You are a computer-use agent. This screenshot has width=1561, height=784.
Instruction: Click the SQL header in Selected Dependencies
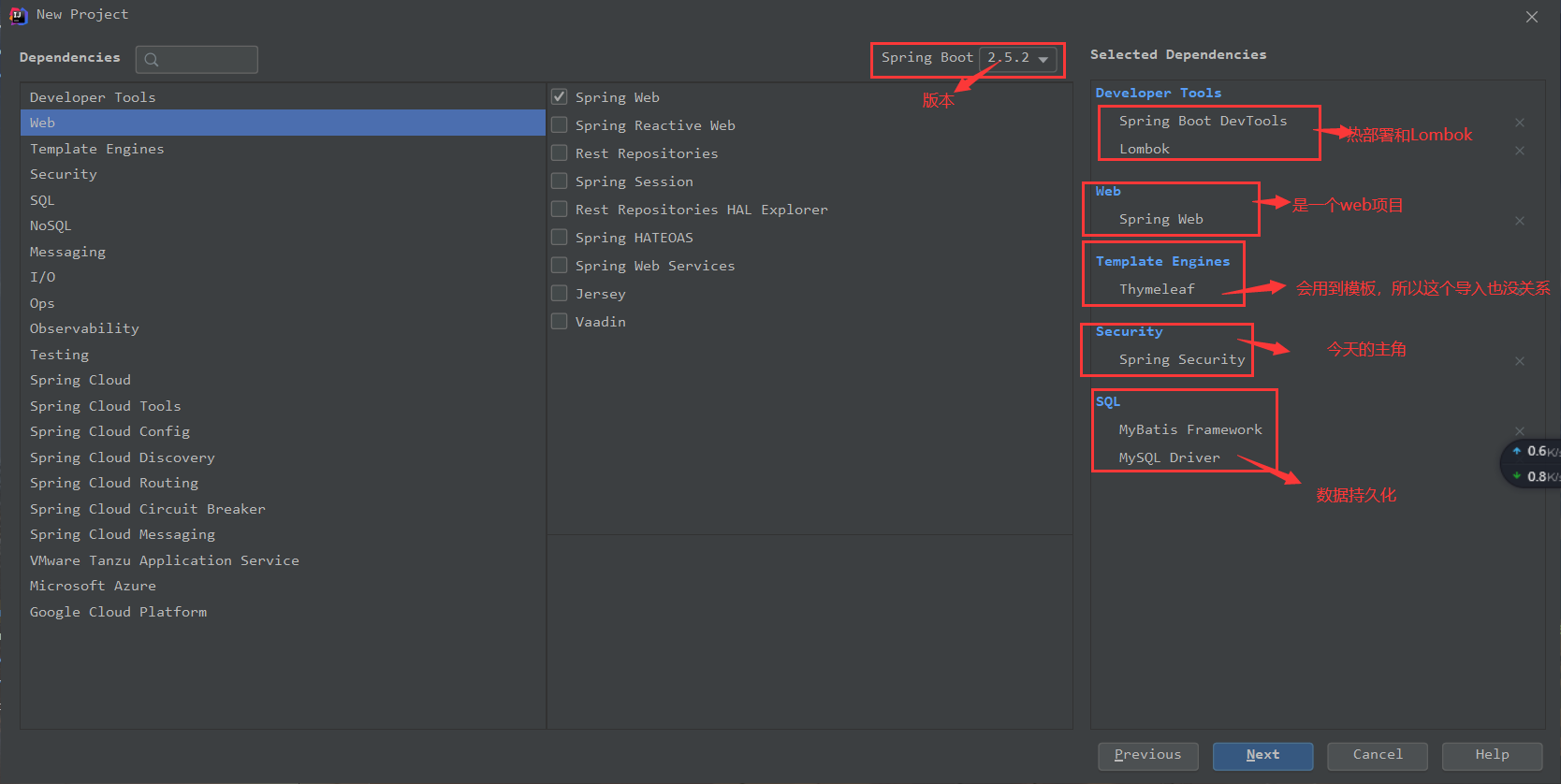[x=1108, y=401]
